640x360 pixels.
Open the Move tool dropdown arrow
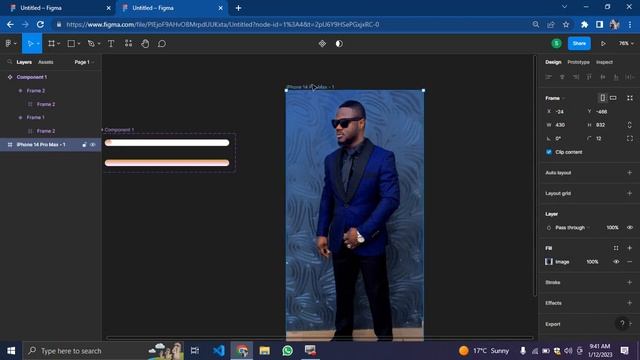tap(38, 44)
